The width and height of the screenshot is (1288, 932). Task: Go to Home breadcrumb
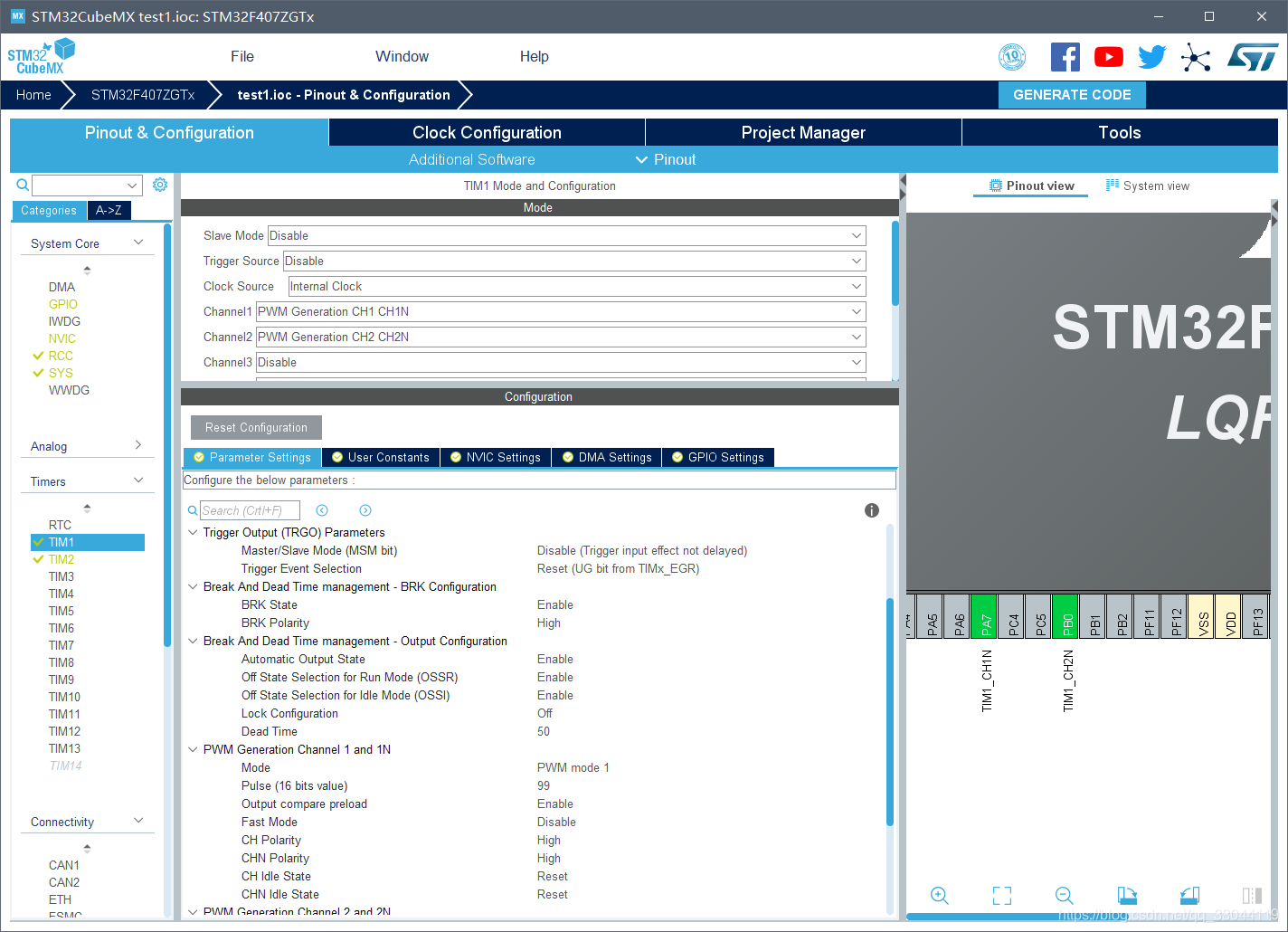coord(33,95)
